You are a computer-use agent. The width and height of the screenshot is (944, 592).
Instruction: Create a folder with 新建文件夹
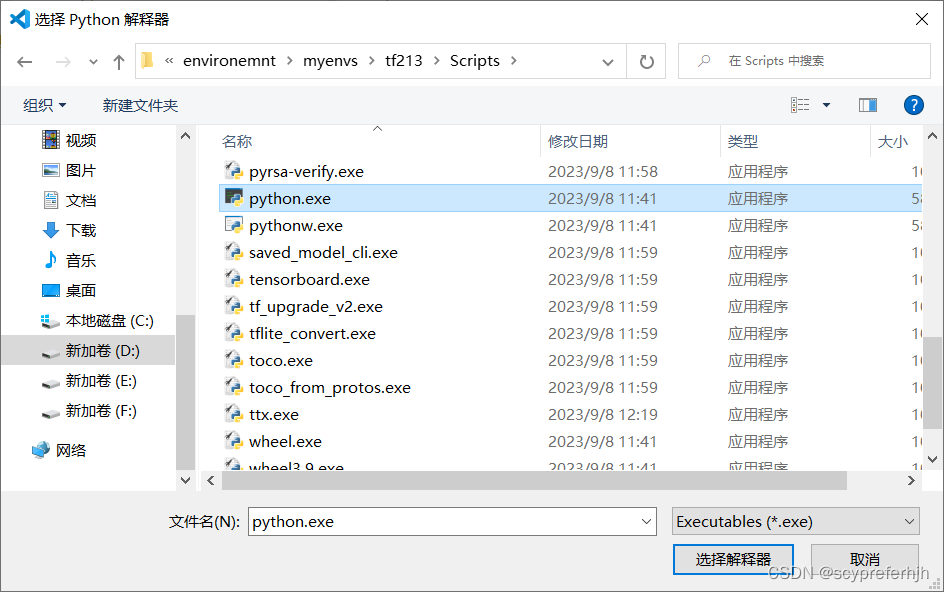coord(140,105)
